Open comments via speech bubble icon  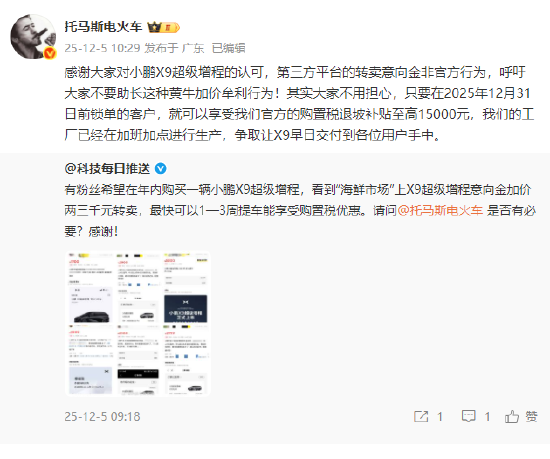469,416
